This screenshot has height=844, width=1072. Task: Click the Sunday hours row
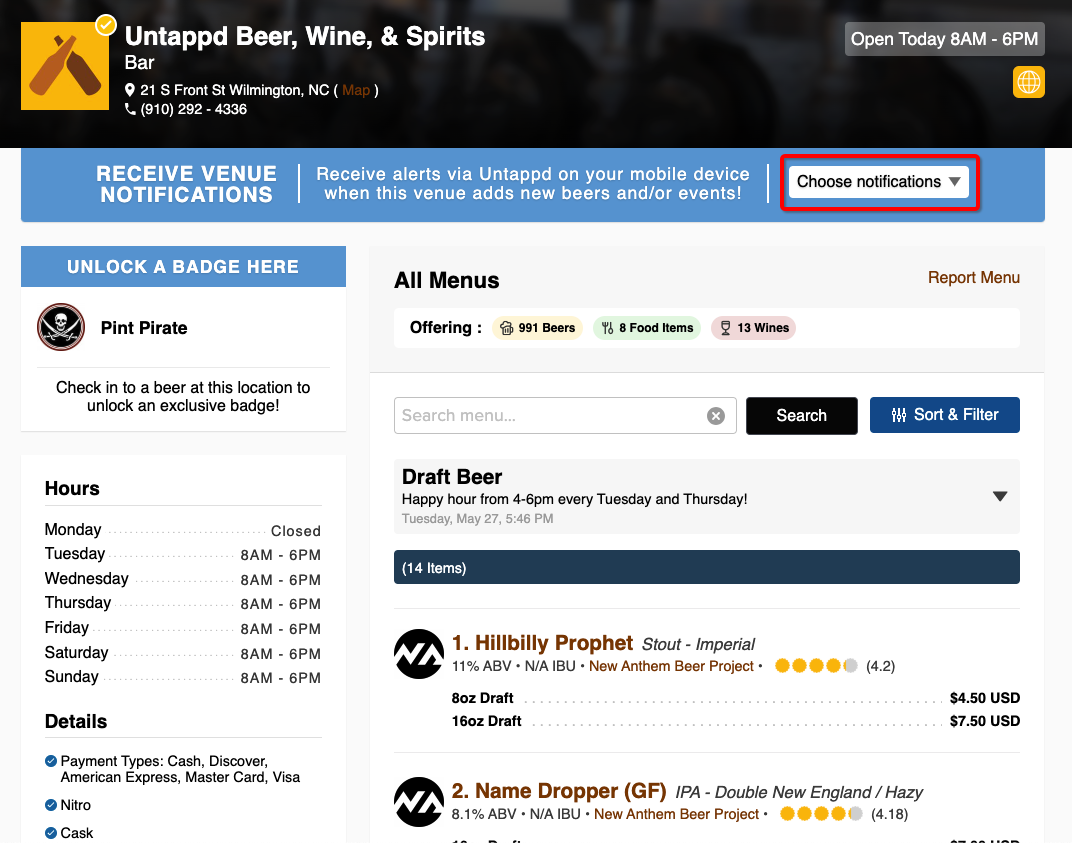(x=183, y=677)
